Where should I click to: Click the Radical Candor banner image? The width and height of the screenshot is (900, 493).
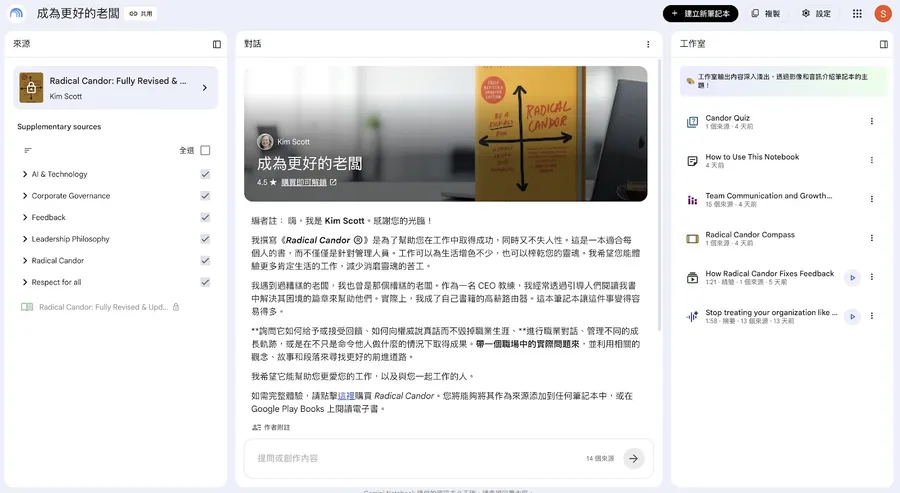tap(445, 134)
